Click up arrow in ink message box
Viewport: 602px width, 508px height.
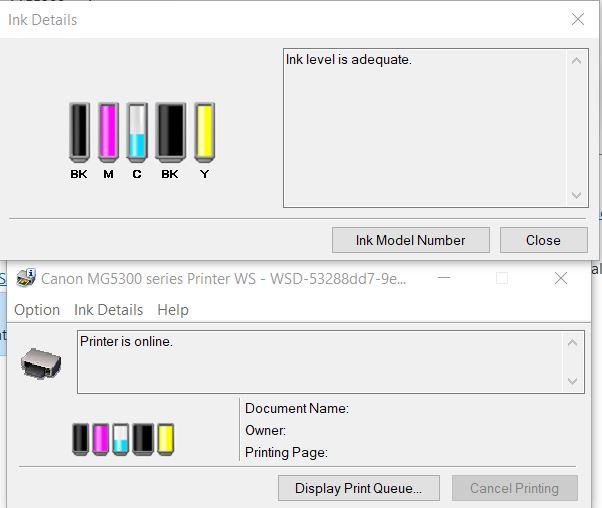tap(576, 61)
